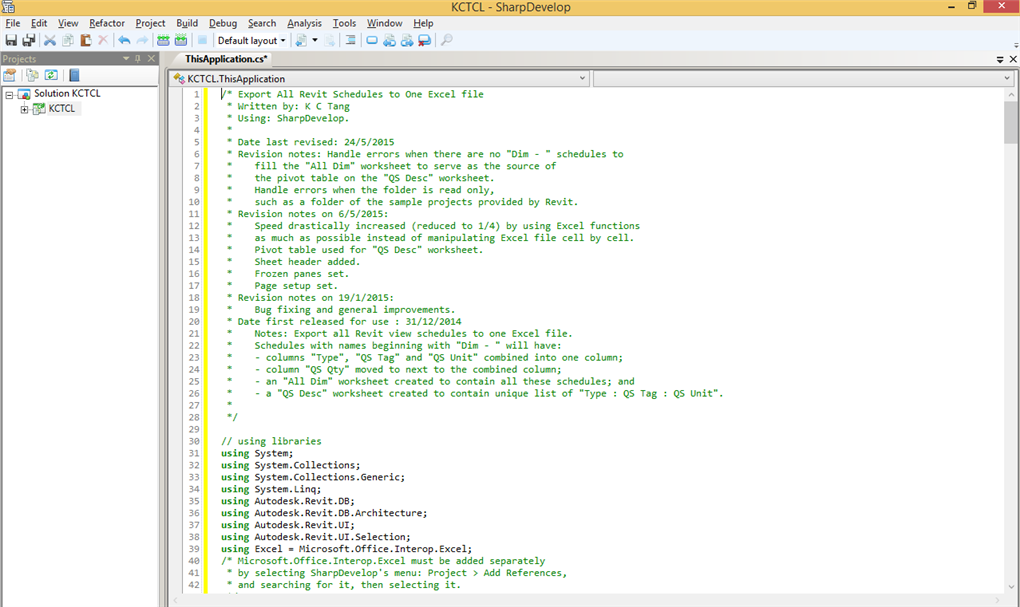Select the ThisApplication.cs* tab

pyautogui.click(x=226, y=59)
